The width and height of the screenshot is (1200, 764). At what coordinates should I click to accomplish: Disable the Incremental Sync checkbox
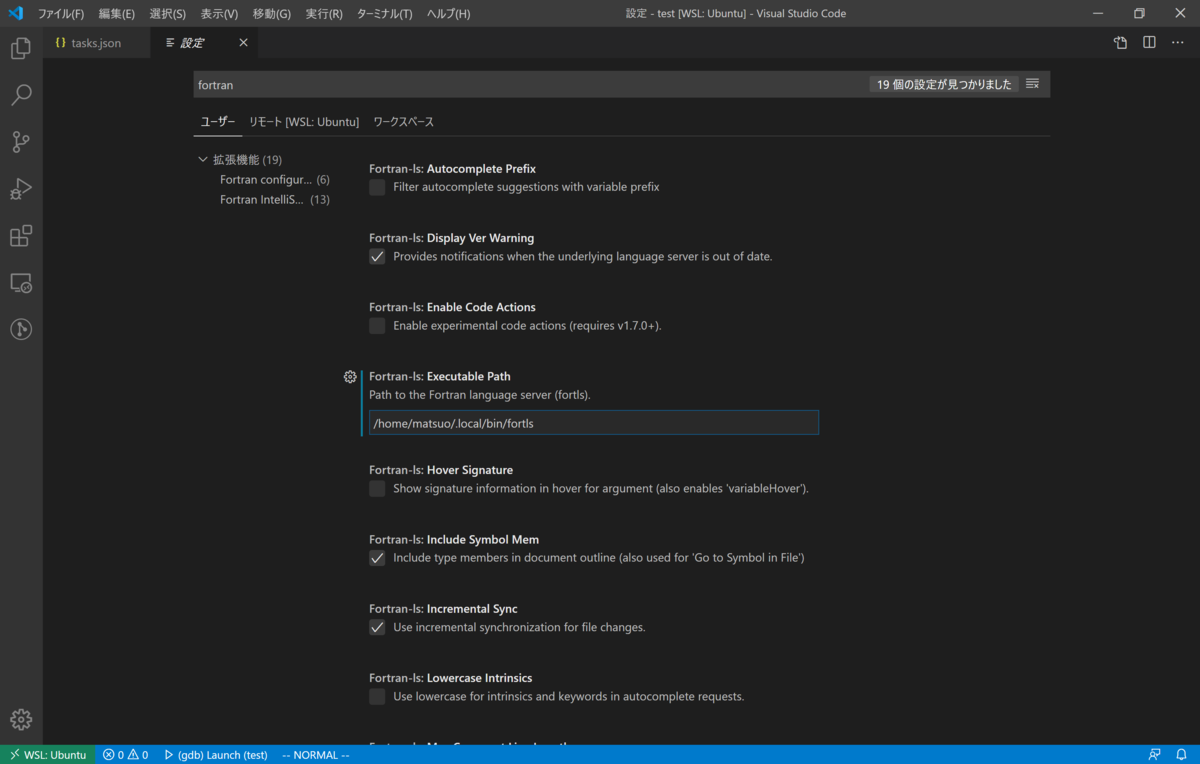(377, 627)
